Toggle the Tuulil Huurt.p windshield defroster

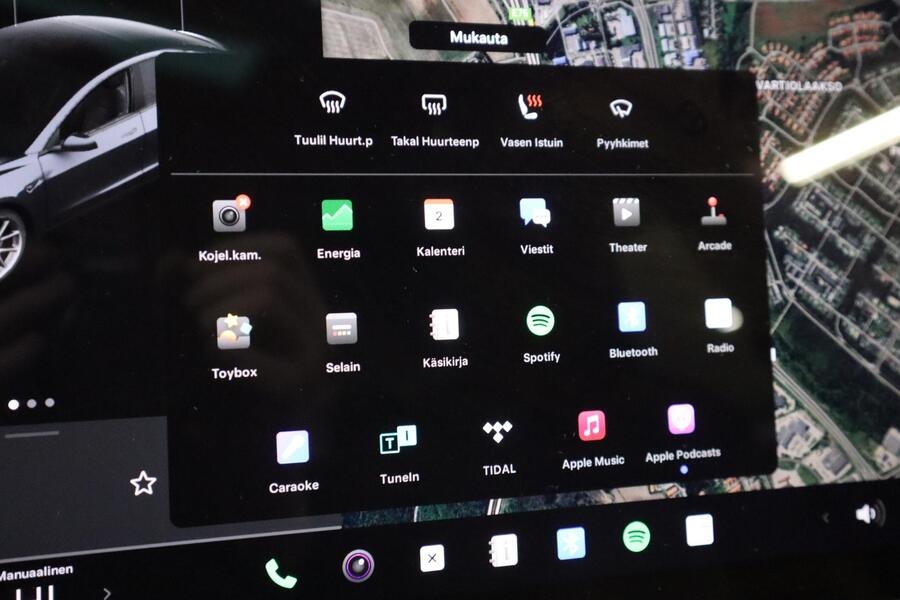point(332,104)
